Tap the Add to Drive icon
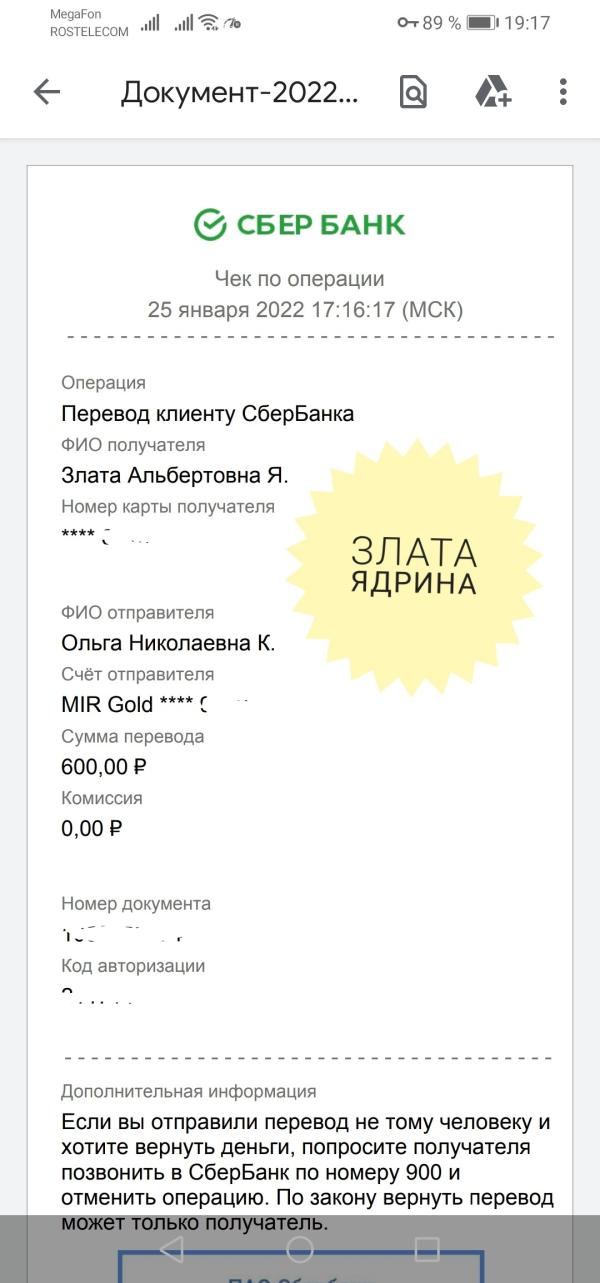The image size is (600, 1283). (x=492, y=92)
